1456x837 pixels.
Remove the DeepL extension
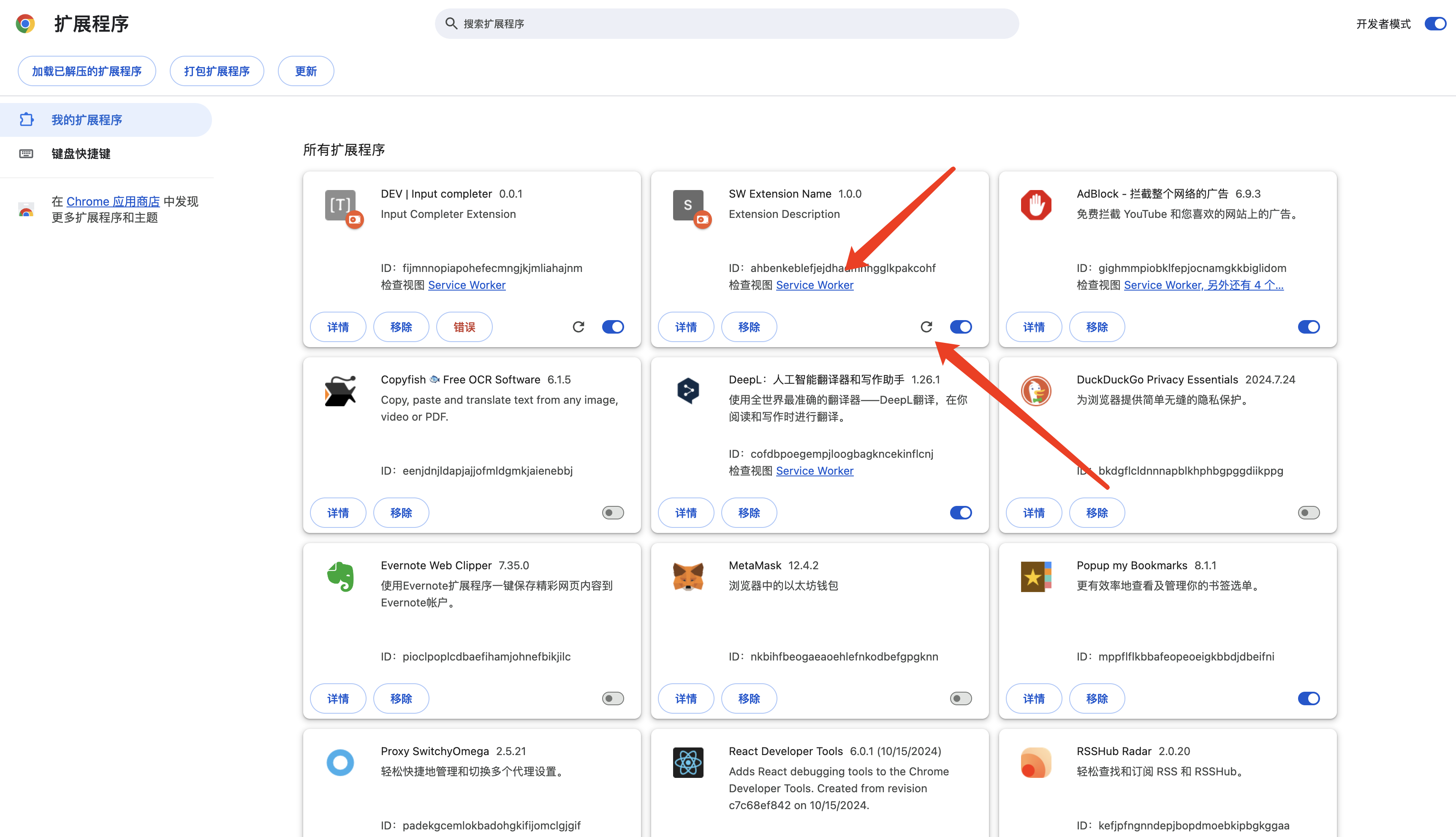749,513
